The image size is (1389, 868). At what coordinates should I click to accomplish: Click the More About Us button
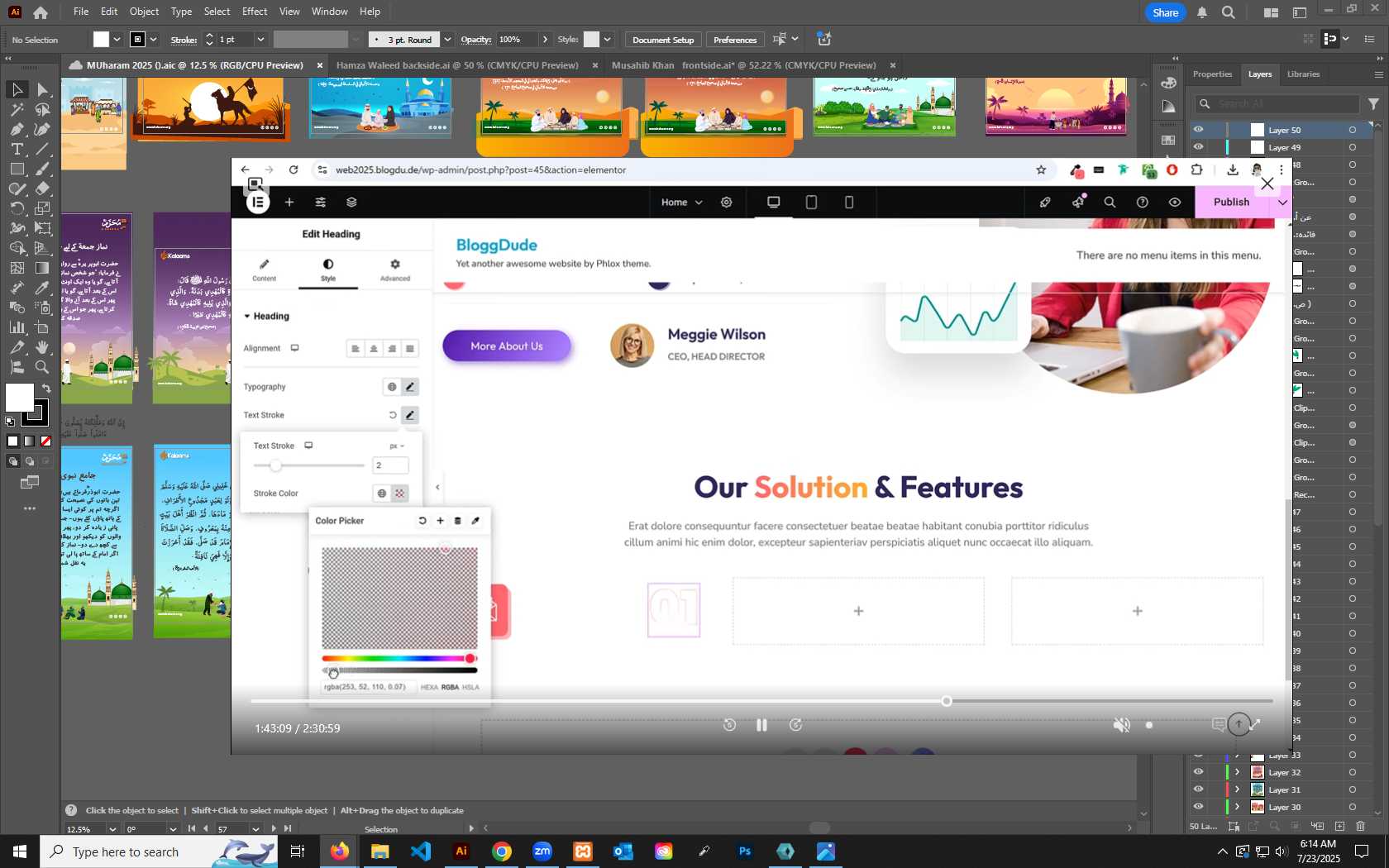click(x=507, y=346)
